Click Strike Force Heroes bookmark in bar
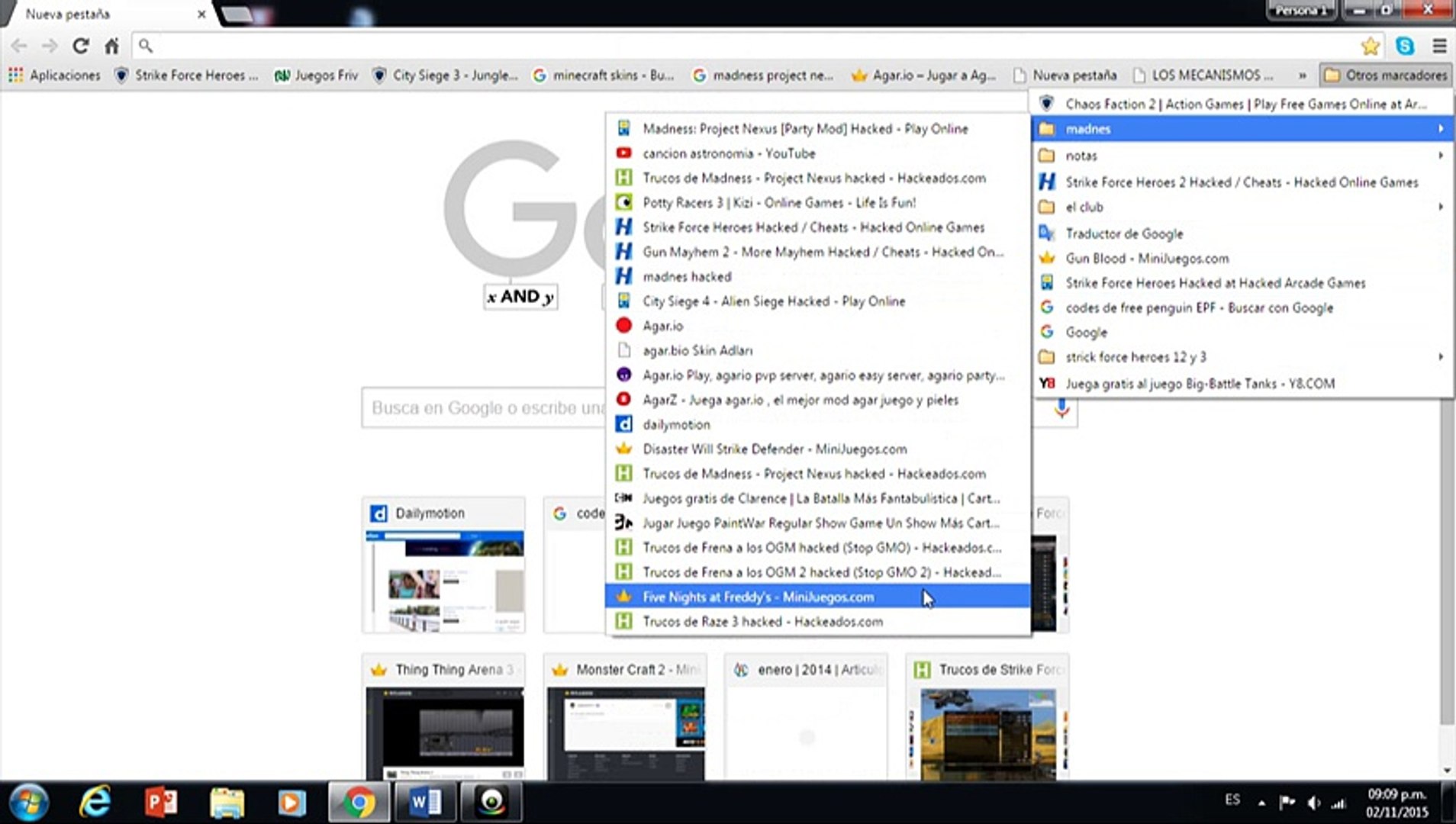Image resolution: width=1456 pixels, height=824 pixels. 186,76
